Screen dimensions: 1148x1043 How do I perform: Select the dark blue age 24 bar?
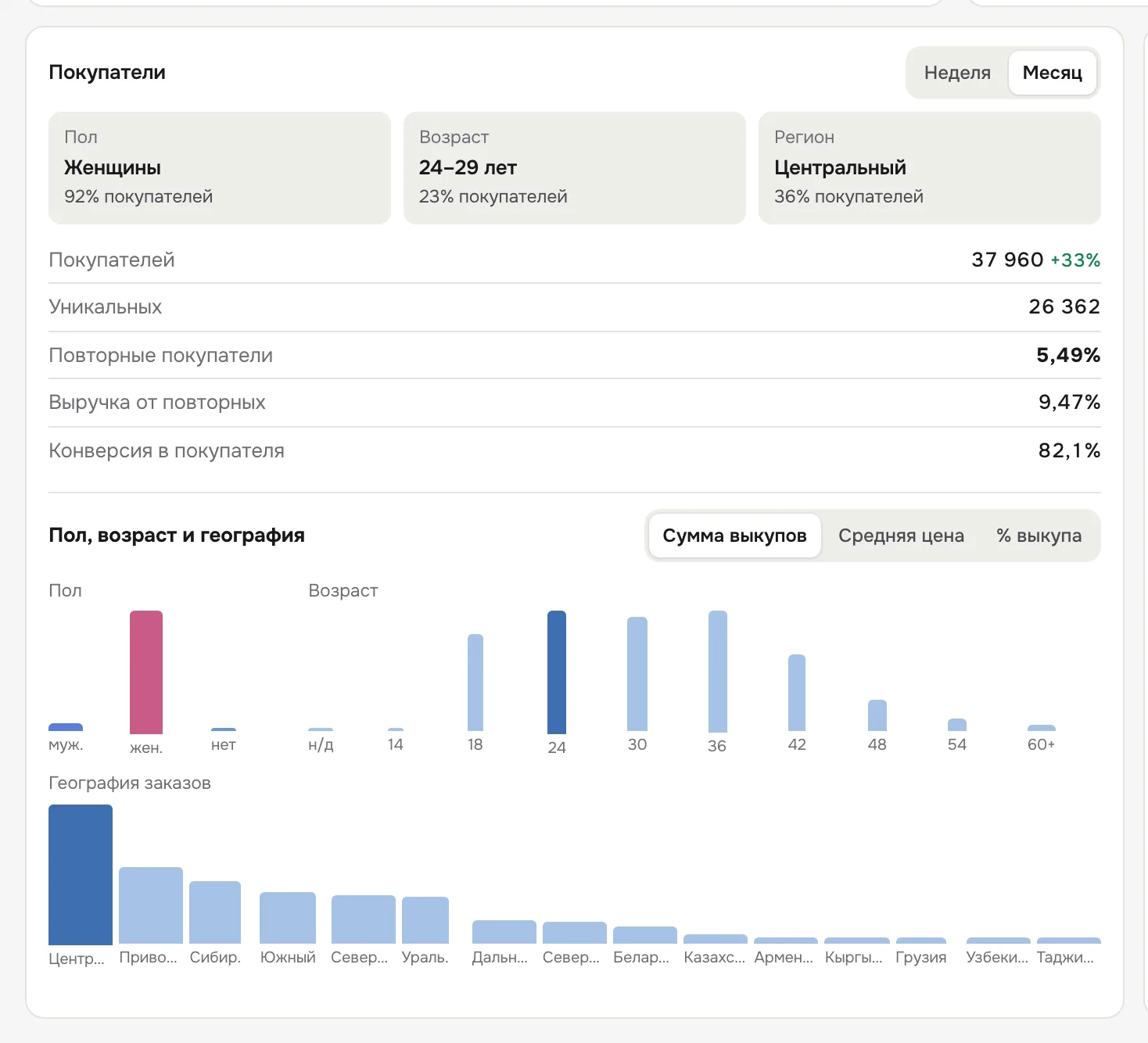557,672
